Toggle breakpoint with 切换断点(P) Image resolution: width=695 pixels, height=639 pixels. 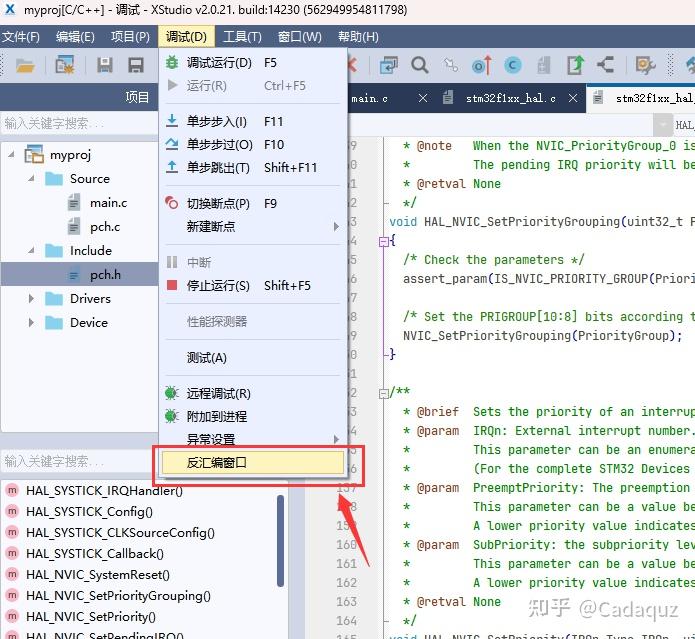tap(253, 203)
